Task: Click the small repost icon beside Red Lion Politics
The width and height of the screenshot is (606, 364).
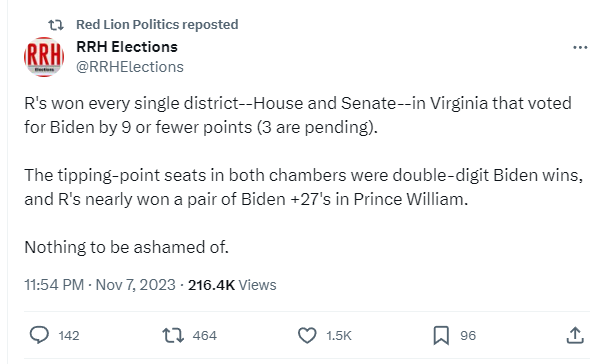Action: tap(56, 25)
